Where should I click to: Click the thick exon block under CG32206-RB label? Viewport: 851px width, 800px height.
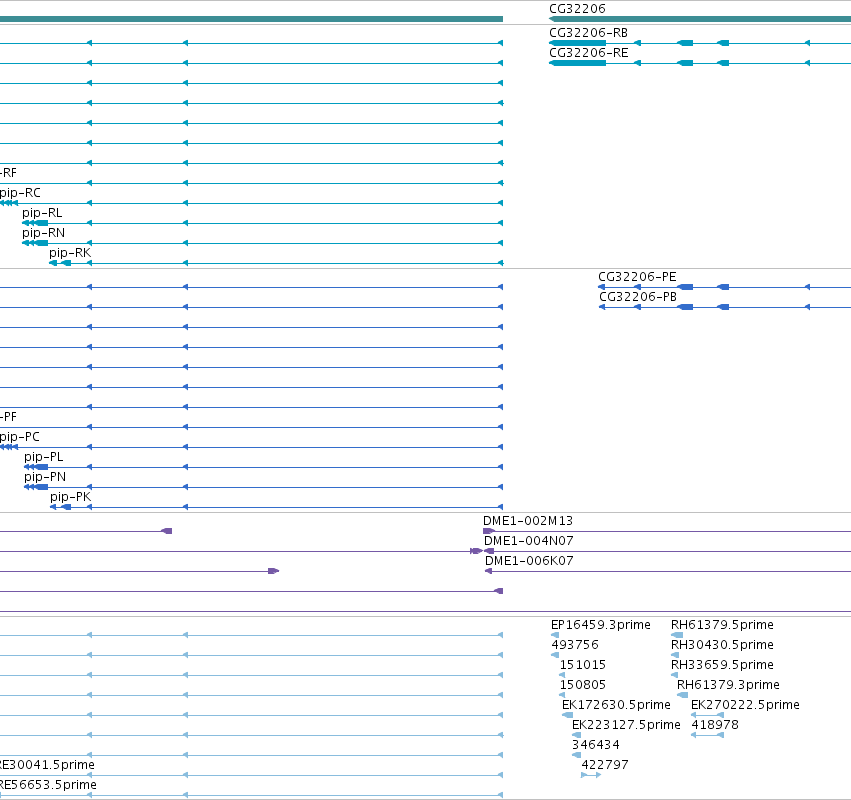tap(577, 43)
